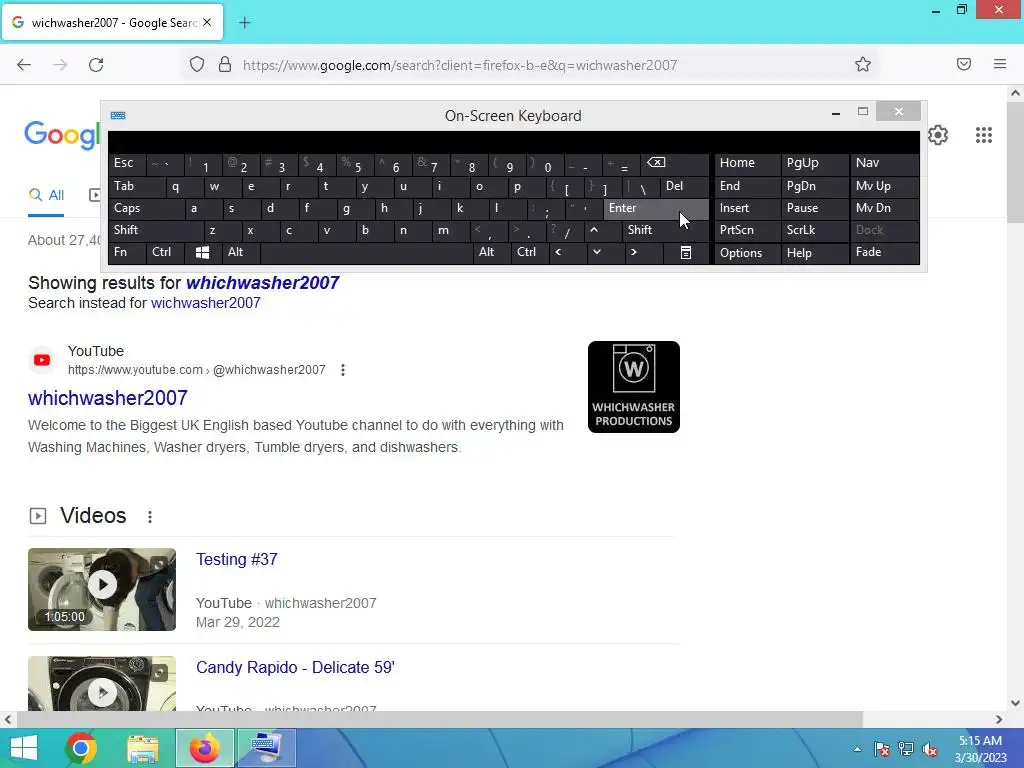
Task: Toggle ScrLk key on keyboard
Action: coord(814,230)
